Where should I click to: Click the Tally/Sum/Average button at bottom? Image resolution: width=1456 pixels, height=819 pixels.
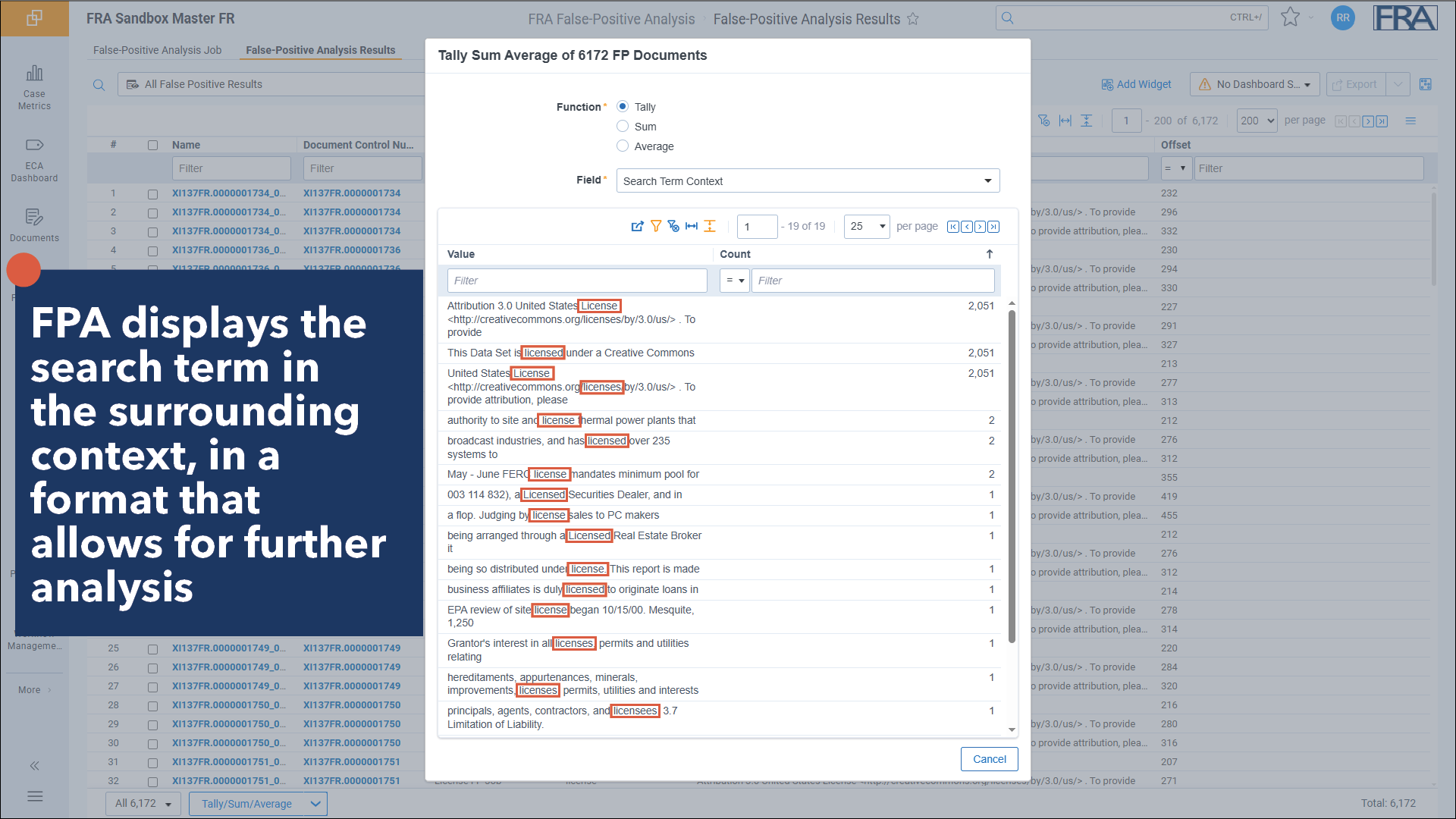pyautogui.click(x=247, y=803)
